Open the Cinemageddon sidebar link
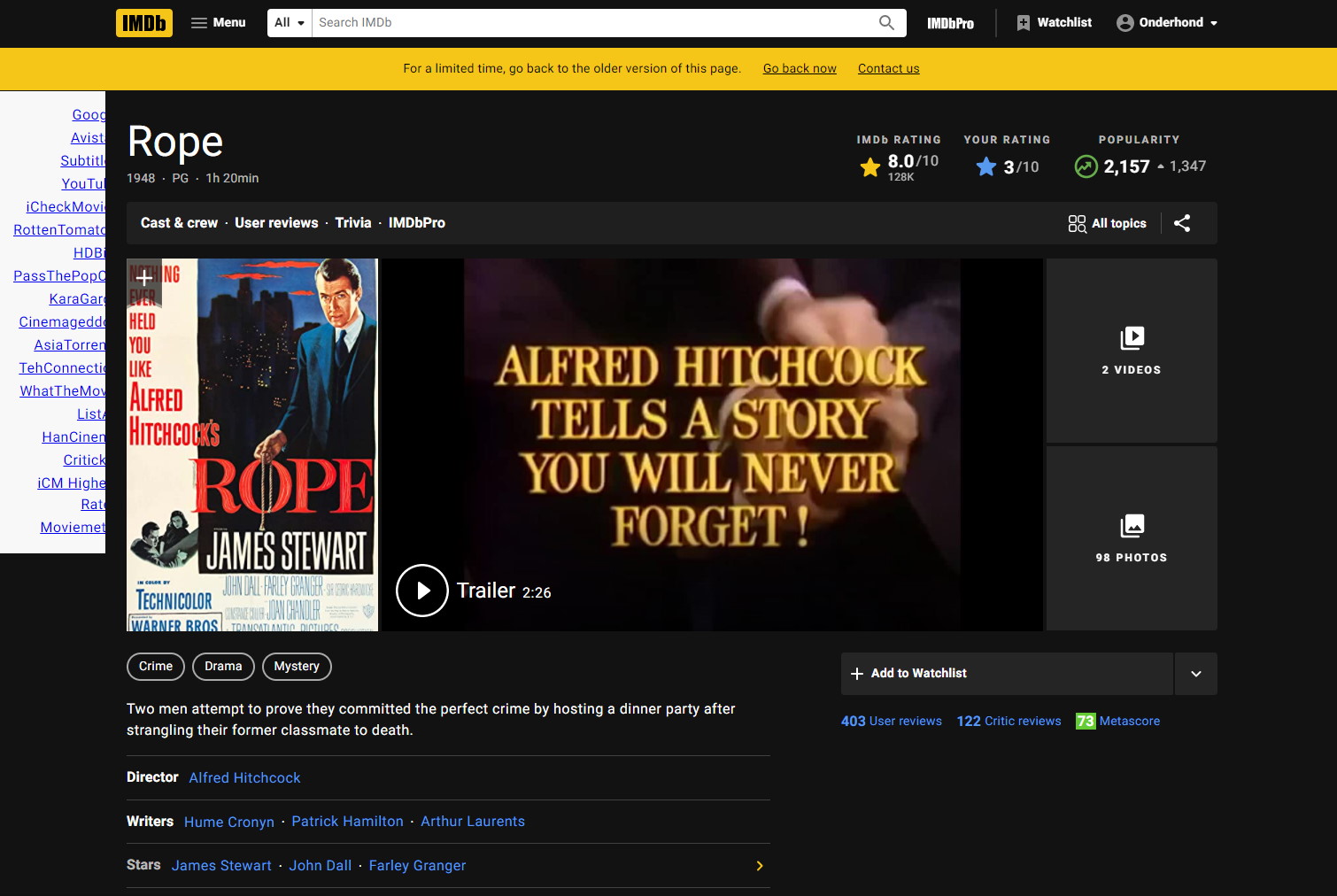Screen dimensions: 1337x896 coord(62,322)
